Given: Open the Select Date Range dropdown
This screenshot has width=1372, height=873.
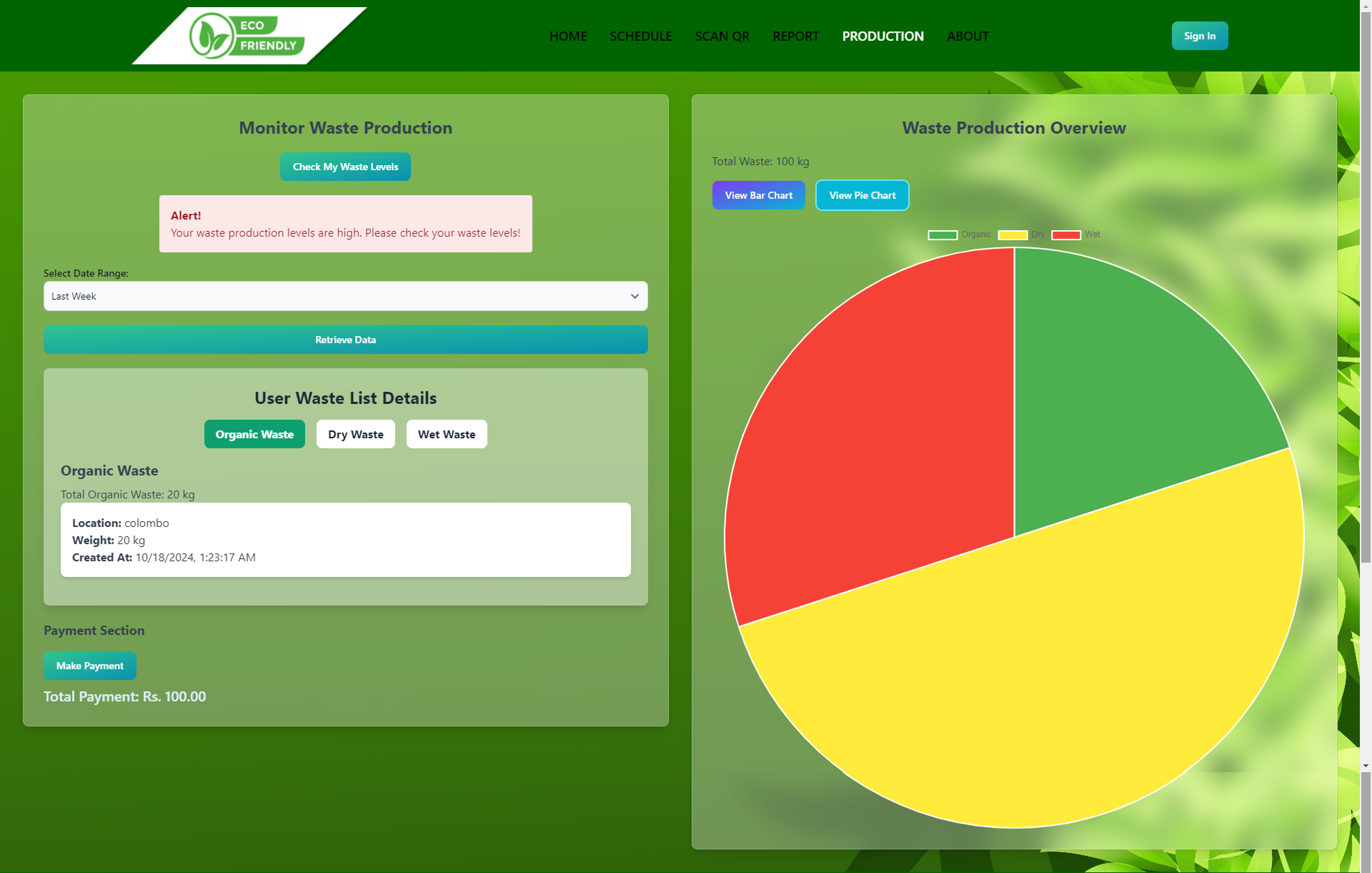Looking at the screenshot, I should pyautogui.click(x=345, y=295).
